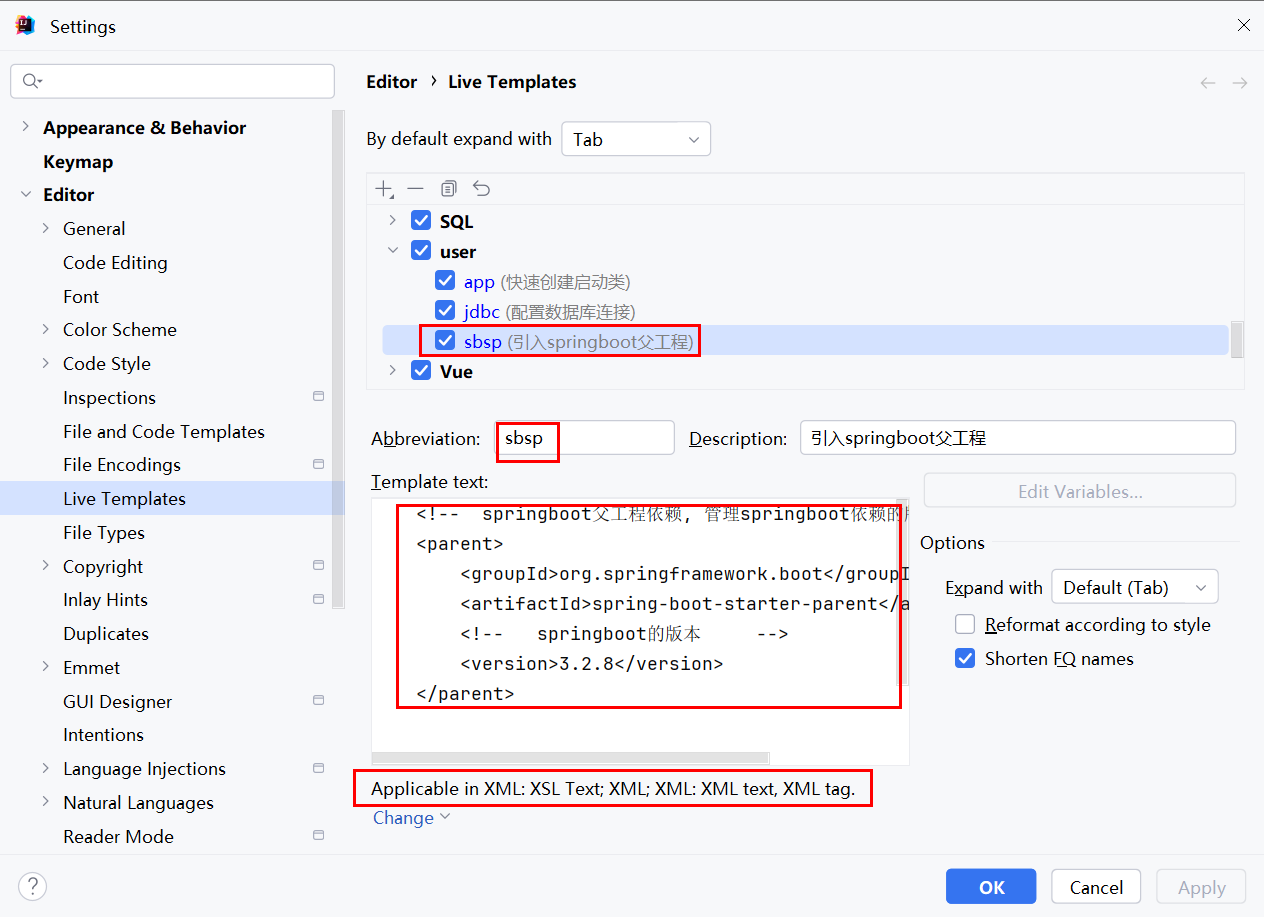
Task: Expand Appearance & Behavior settings
Action: tap(26, 127)
